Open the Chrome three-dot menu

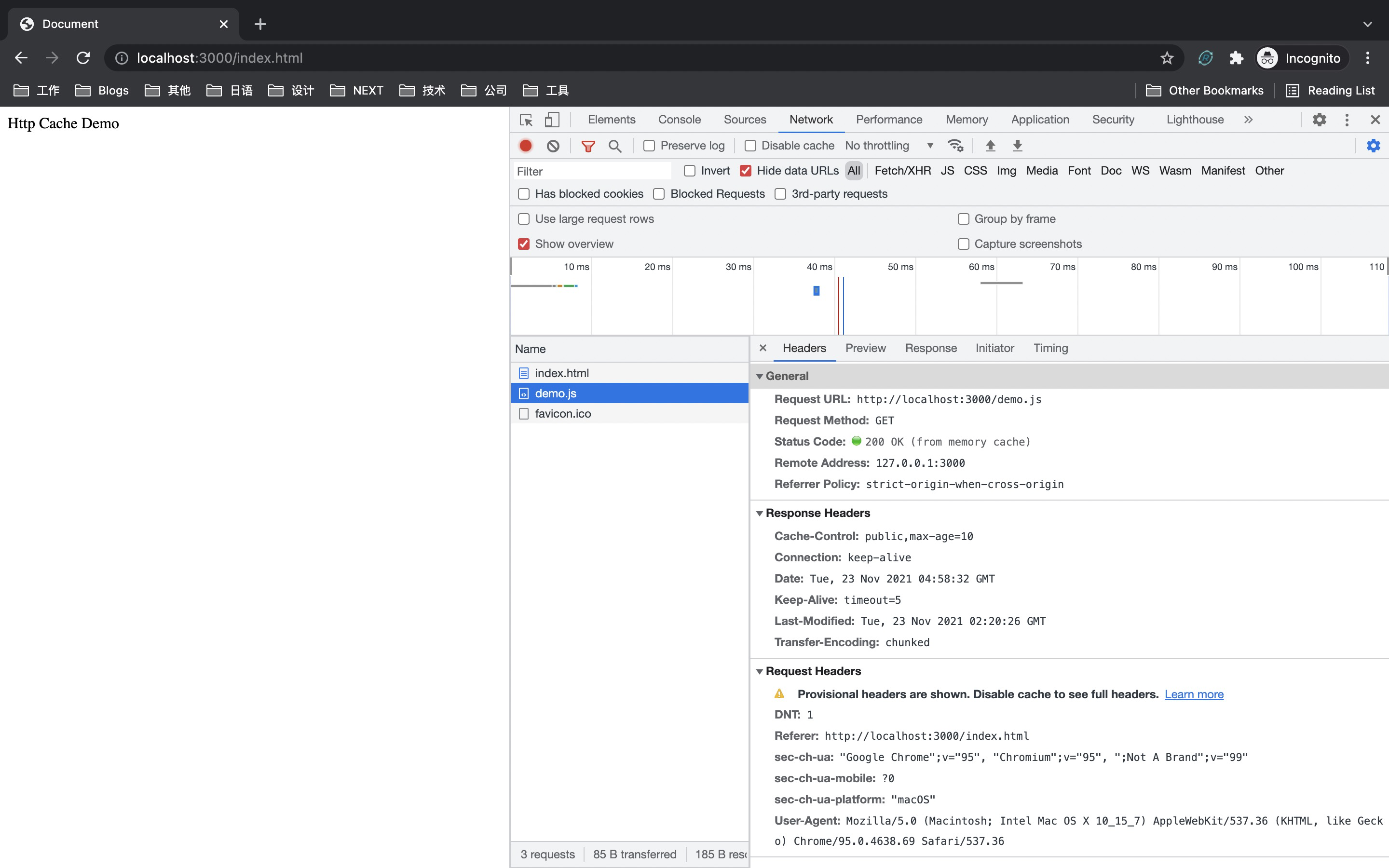pos(1368,58)
